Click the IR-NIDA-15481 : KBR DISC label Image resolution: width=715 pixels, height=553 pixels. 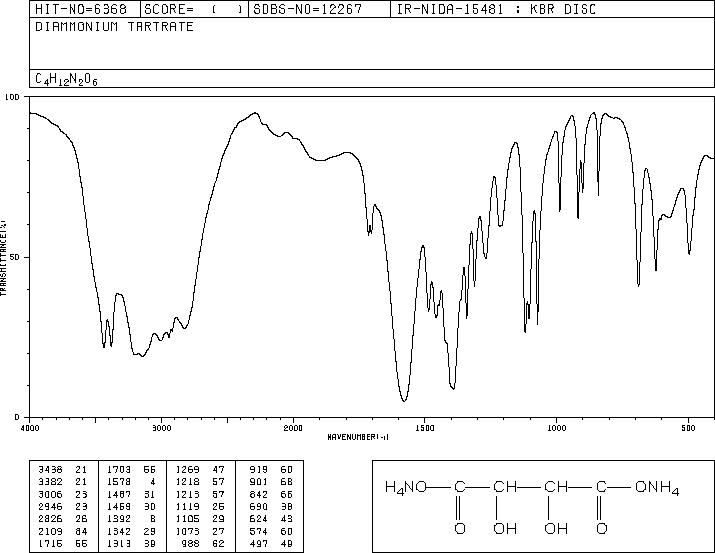pos(496,9)
